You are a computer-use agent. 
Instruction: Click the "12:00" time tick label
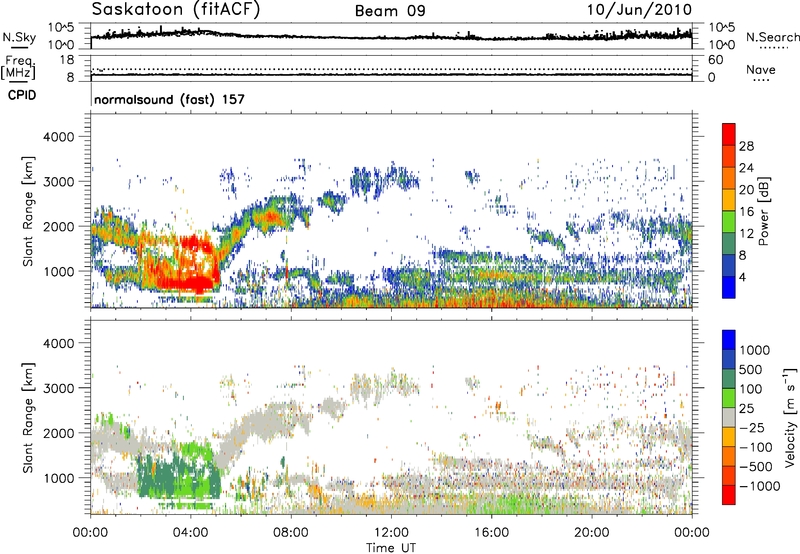click(391, 533)
